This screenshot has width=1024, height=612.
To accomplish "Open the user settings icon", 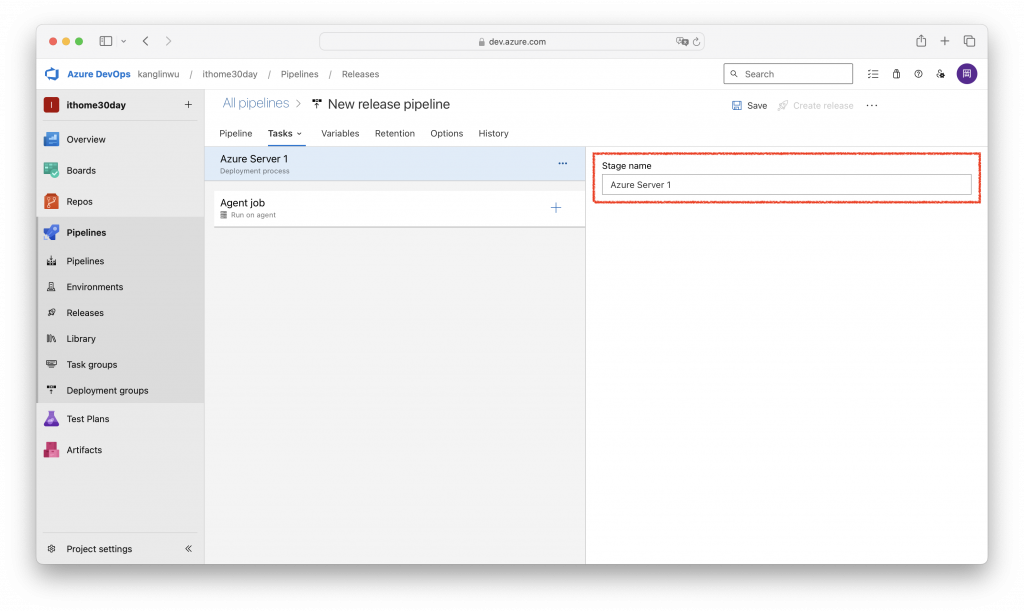I will 940,74.
